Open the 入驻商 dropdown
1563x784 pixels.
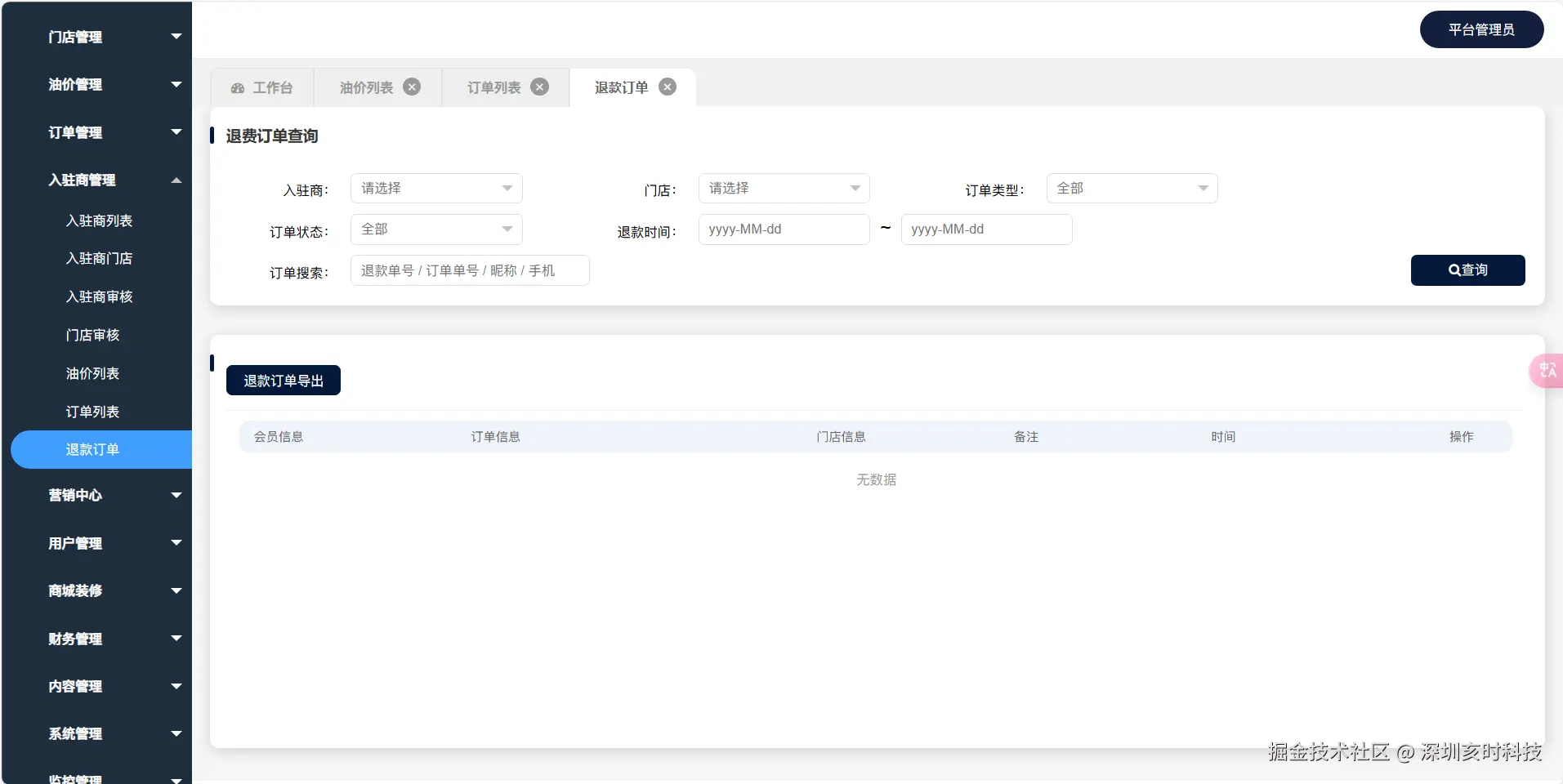436,189
